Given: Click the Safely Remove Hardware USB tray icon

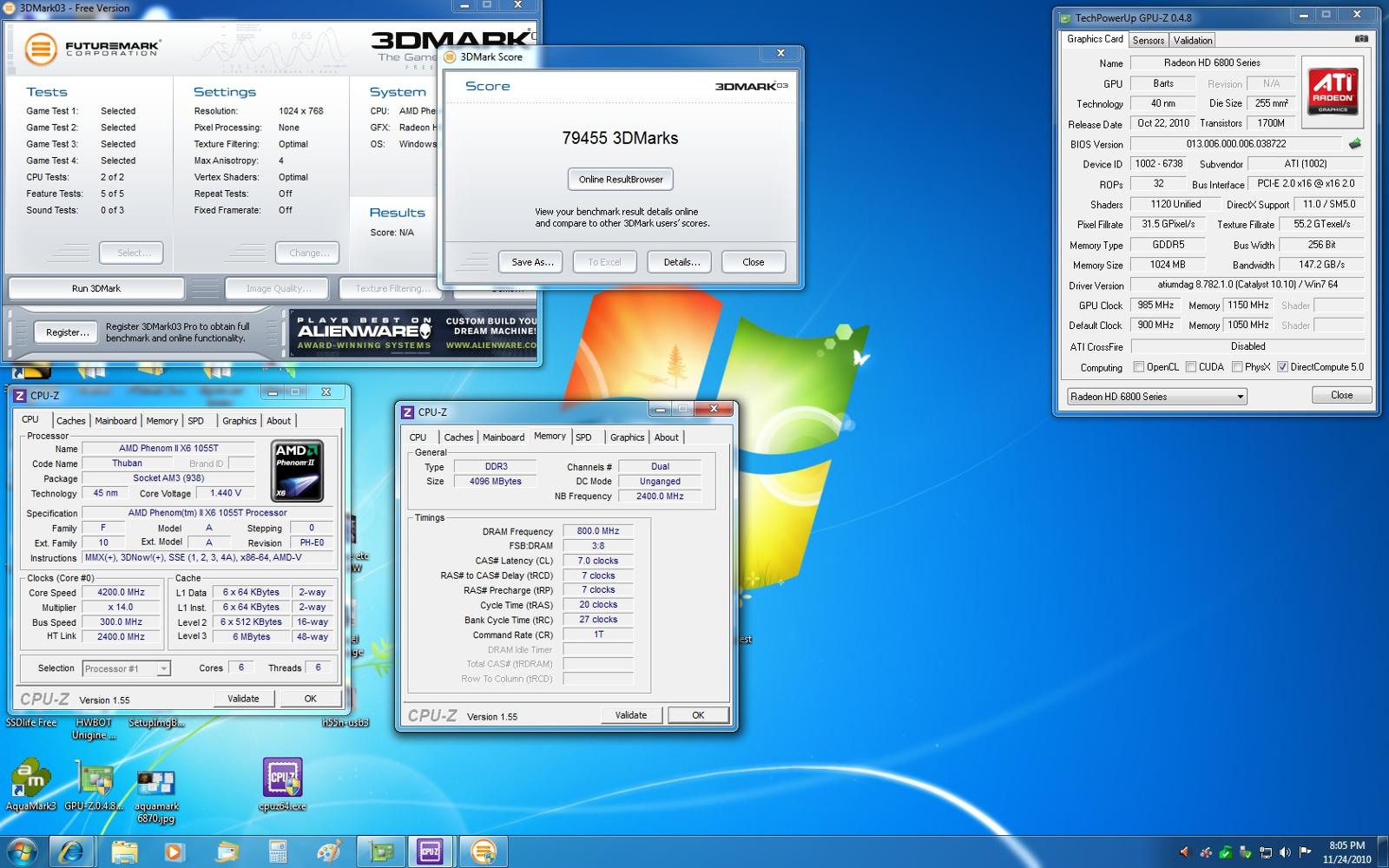Looking at the screenshot, I should (1246, 852).
